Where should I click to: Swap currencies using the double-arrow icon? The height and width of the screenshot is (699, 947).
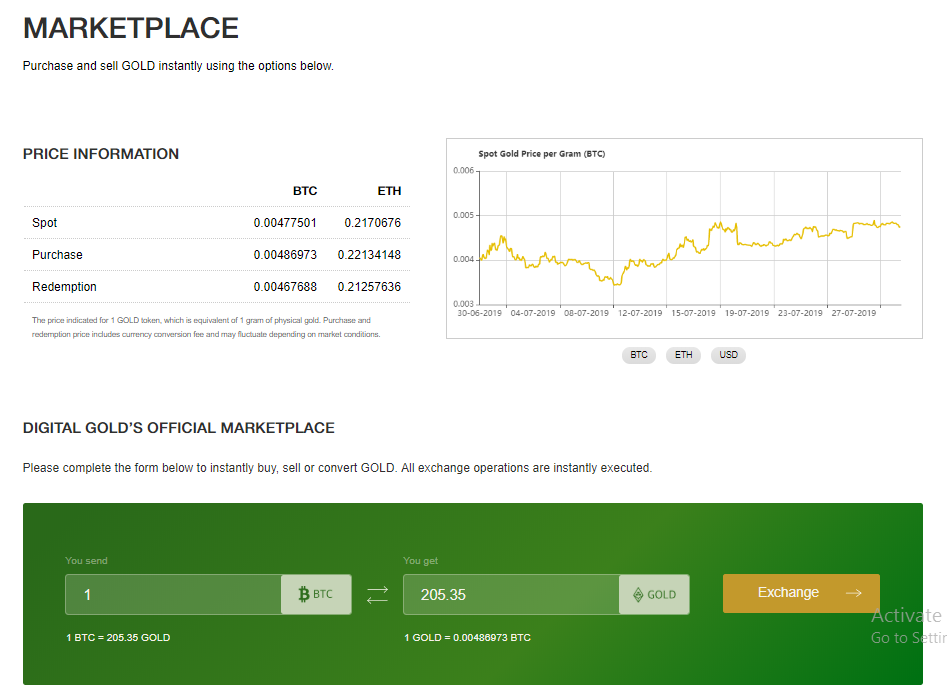[x=377, y=594]
